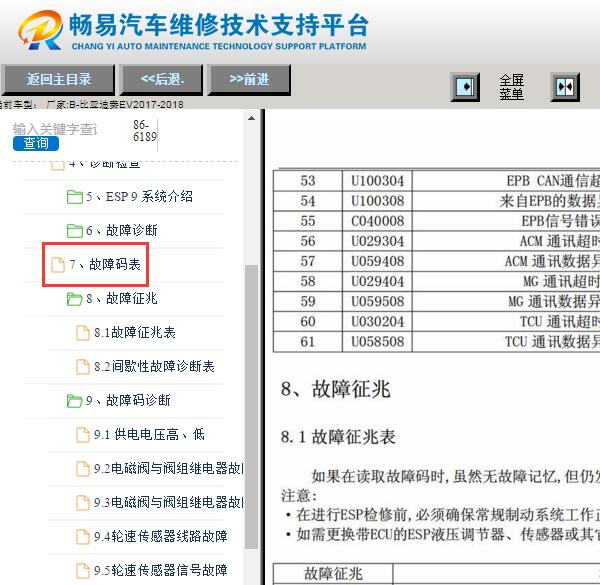Select fault code U100308 cell

[x=377, y=201]
